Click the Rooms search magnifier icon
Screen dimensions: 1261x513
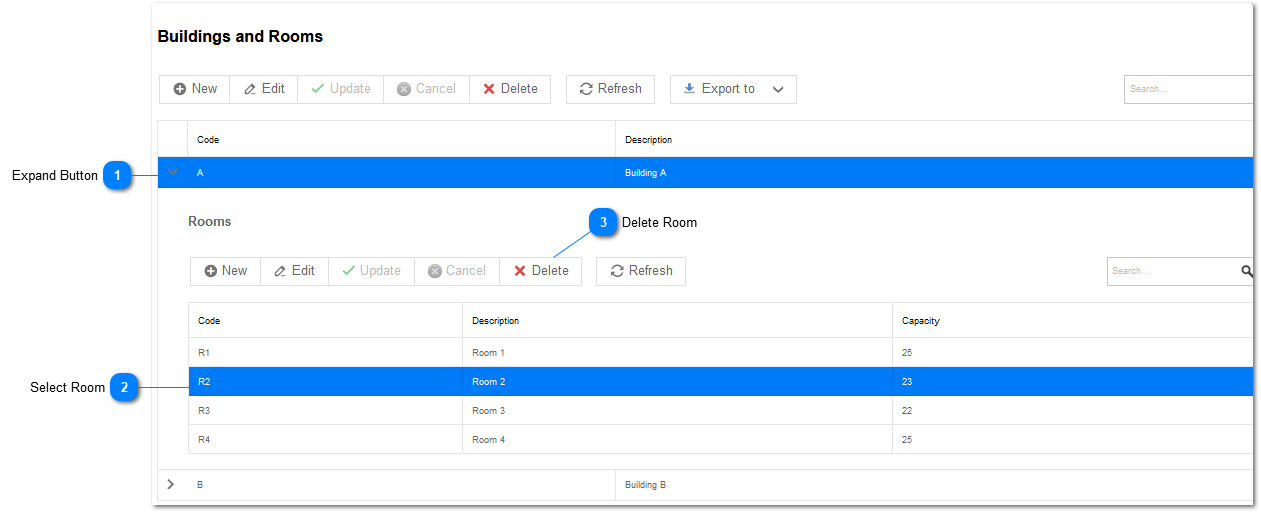1246,271
